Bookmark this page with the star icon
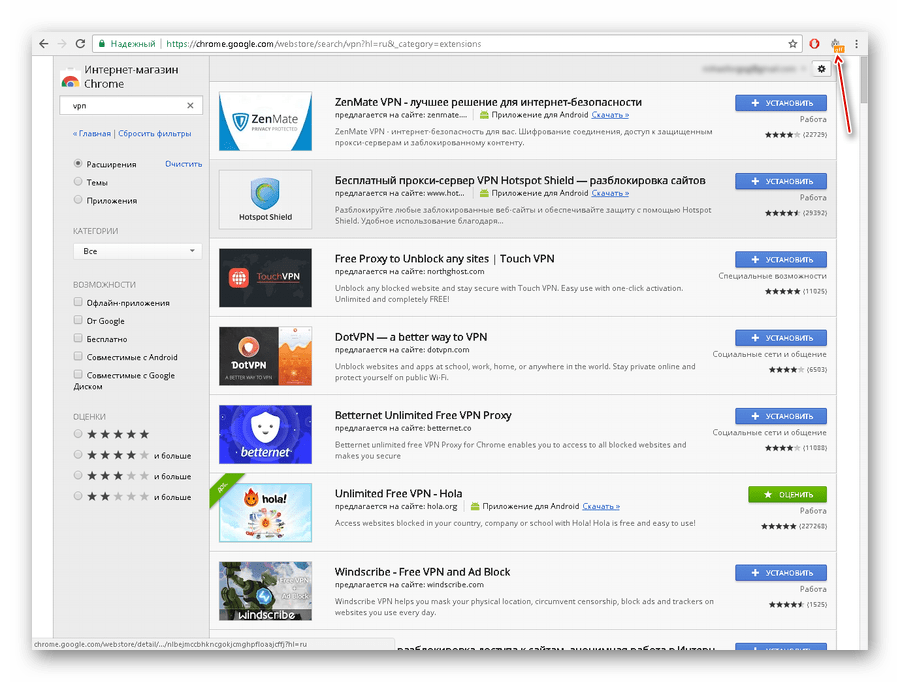 pyautogui.click(x=793, y=44)
